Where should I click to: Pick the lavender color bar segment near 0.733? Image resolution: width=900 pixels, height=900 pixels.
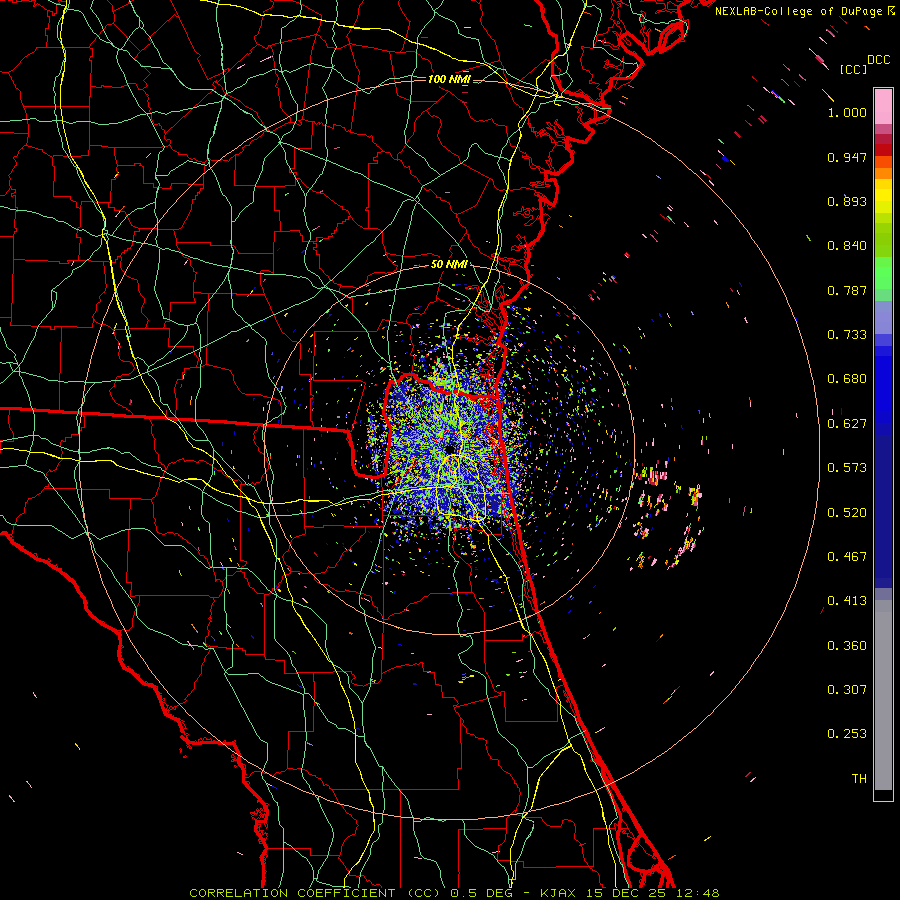click(x=883, y=317)
